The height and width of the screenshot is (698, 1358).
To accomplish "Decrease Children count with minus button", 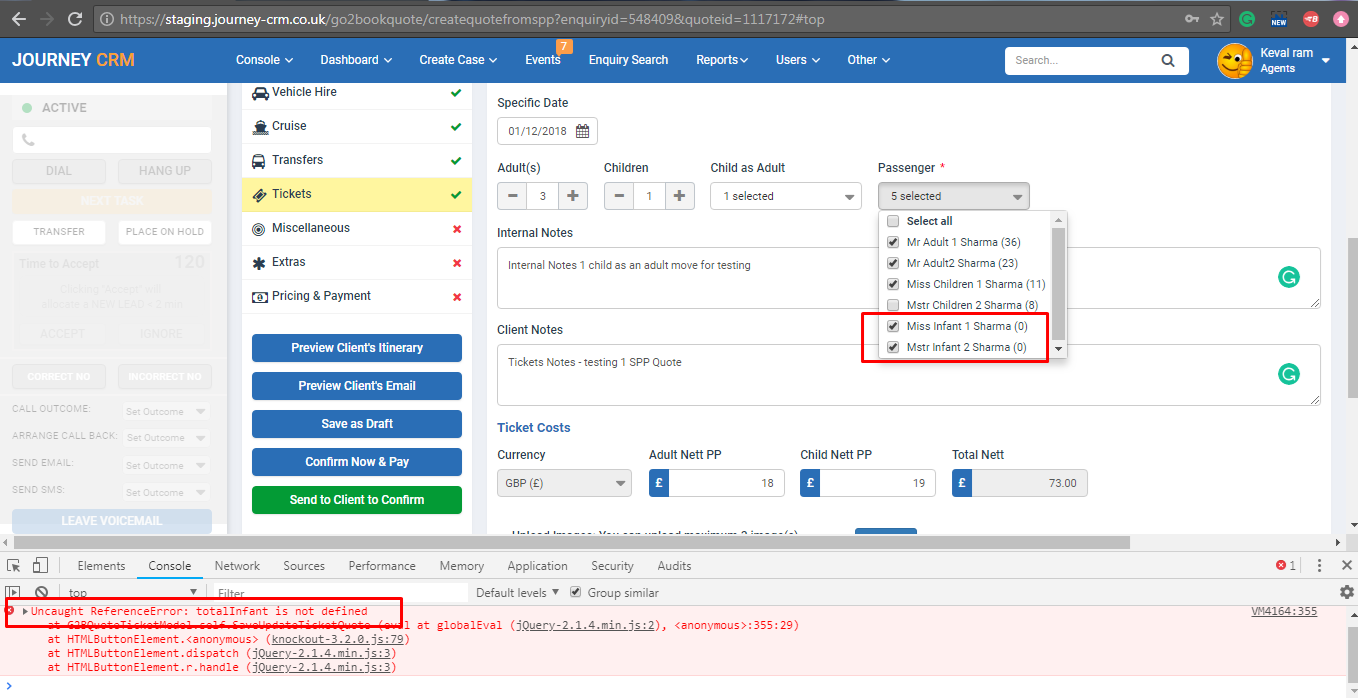I will [619, 196].
